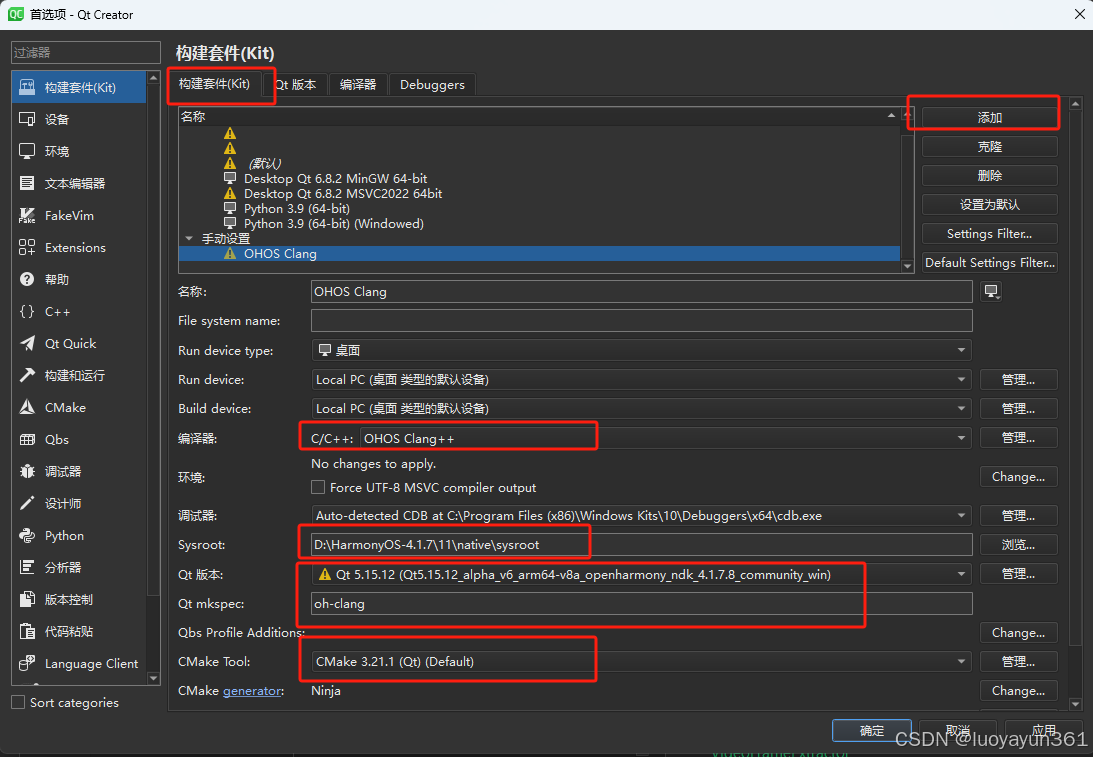Viewport: 1093px width, 757px height.
Task: Open the 构建和运行 hammer icon
Action: (27, 375)
